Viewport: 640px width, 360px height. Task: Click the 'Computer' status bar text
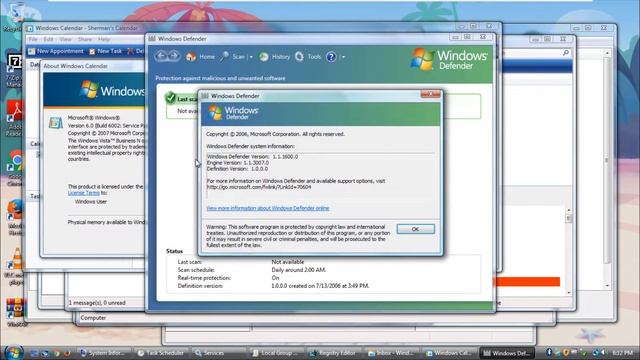[93, 318]
